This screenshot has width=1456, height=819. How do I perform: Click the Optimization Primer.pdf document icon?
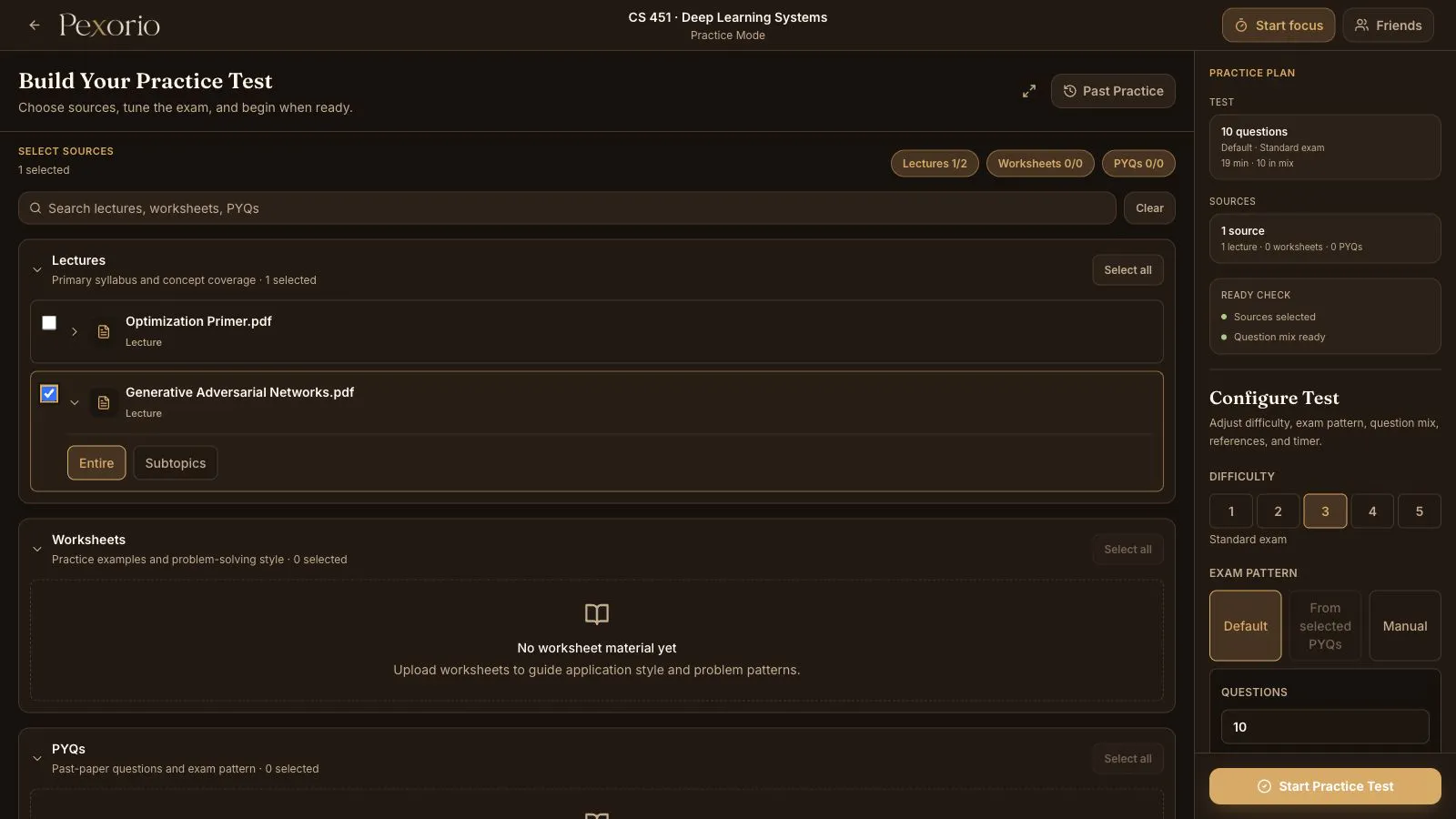click(x=104, y=331)
